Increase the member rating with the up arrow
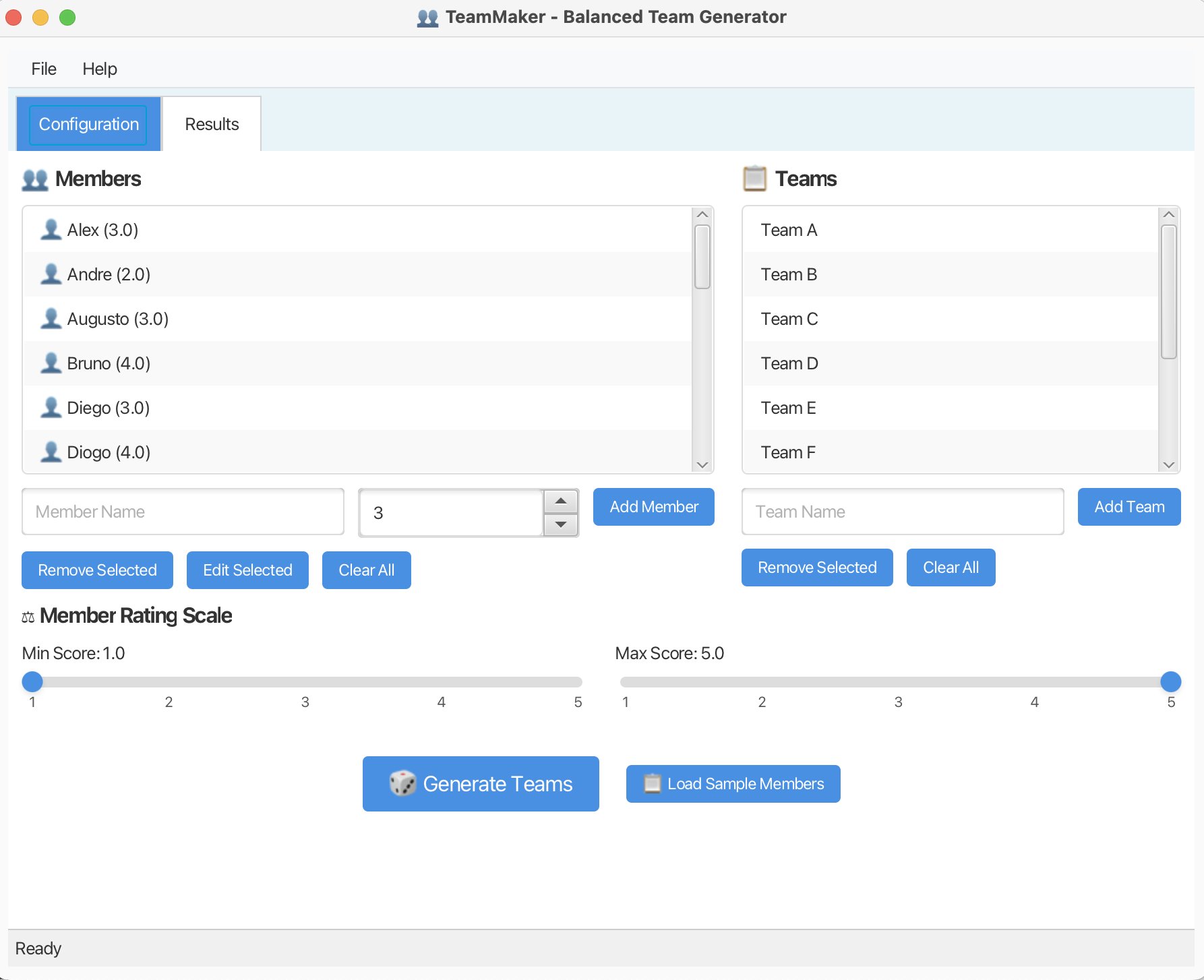The height and width of the screenshot is (980, 1204). pos(561,501)
